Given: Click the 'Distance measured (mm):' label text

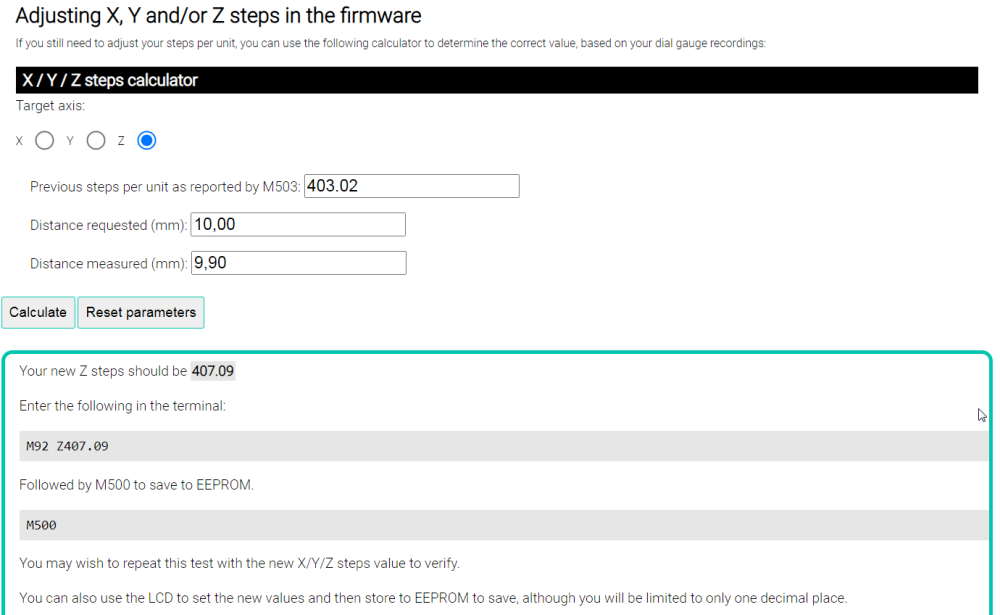Looking at the screenshot, I should point(108,264).
